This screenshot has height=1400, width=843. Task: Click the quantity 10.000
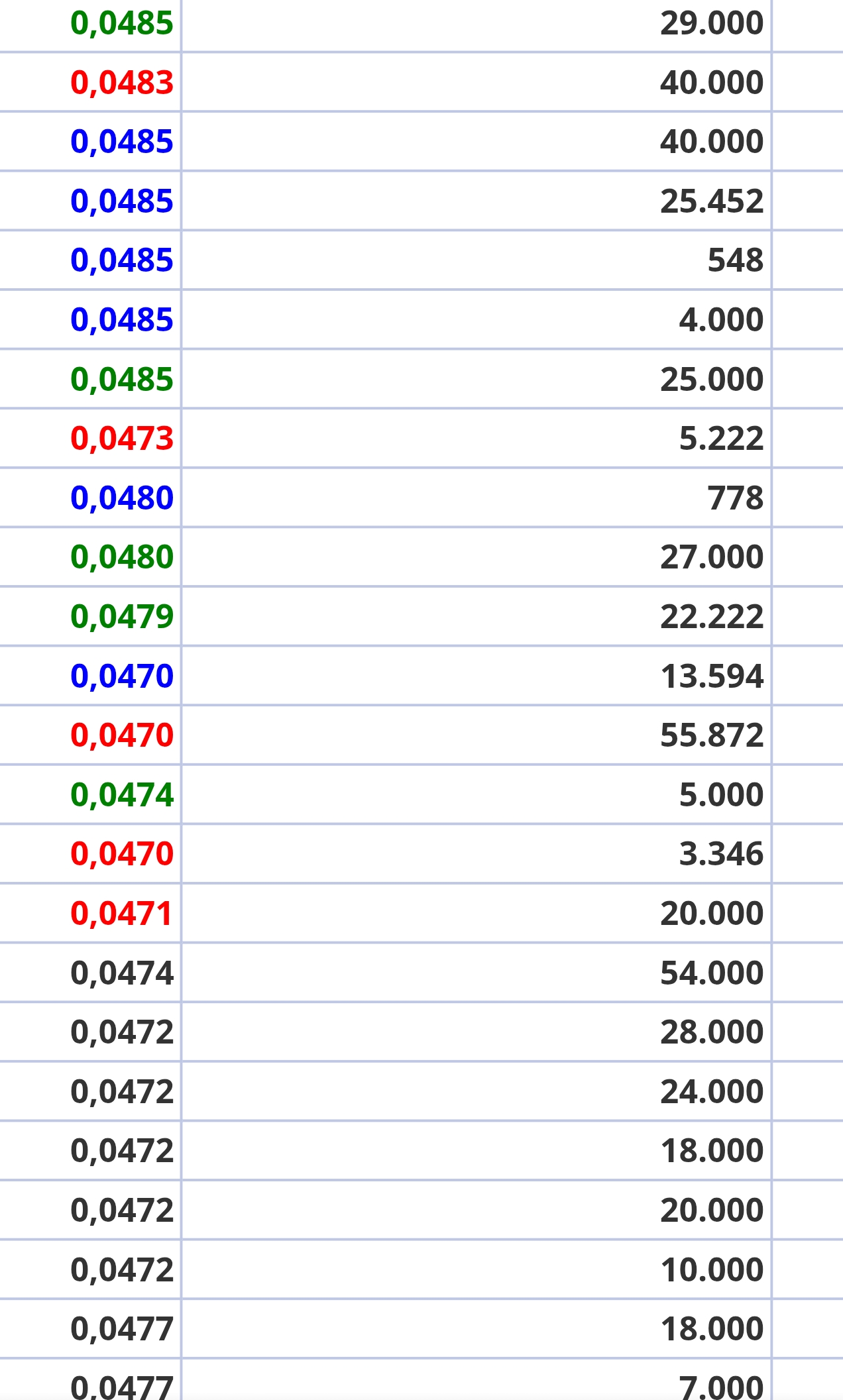[712, 1269]
